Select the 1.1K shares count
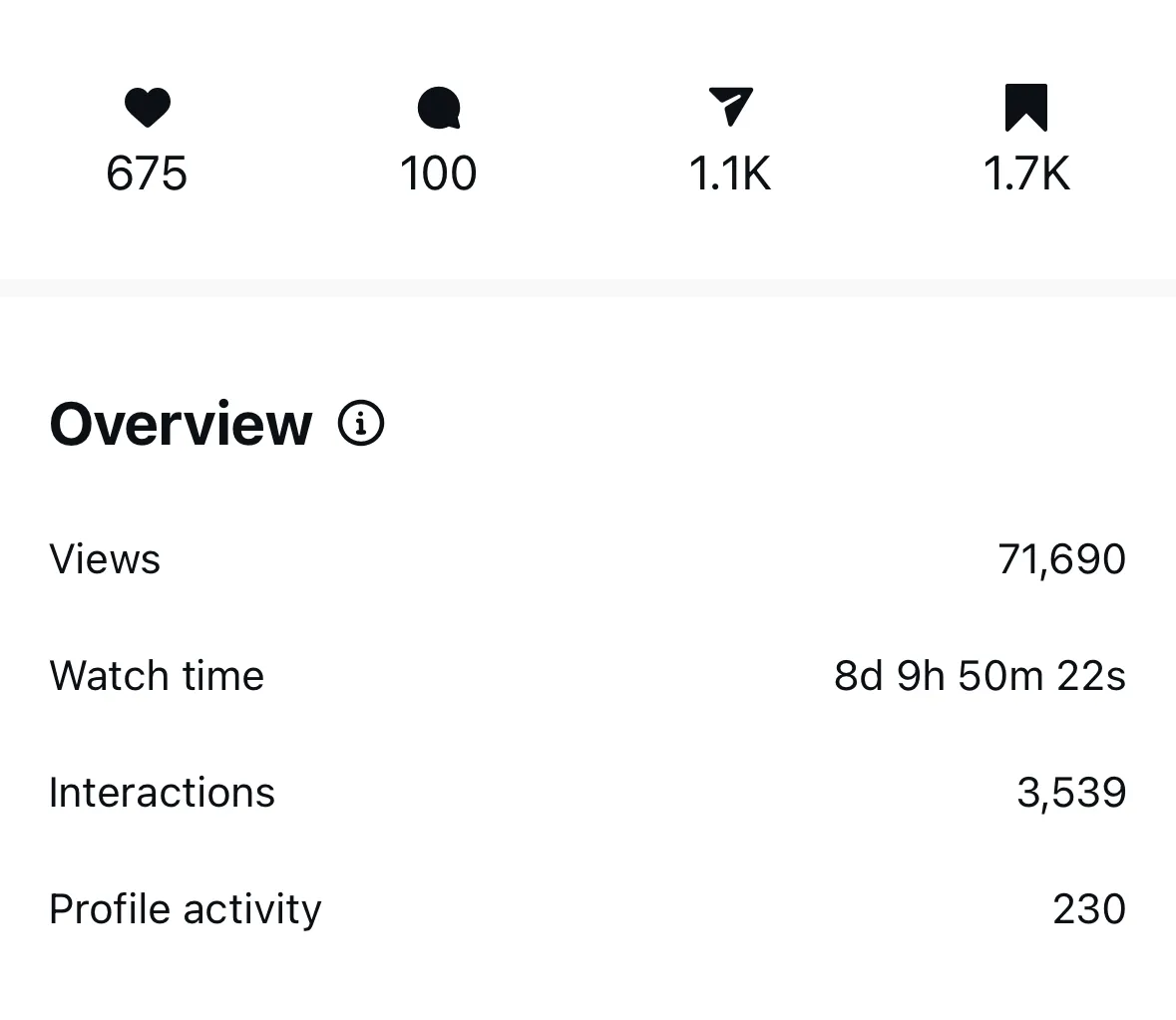The image size is (1176, 1020). (x=730, y=174)
